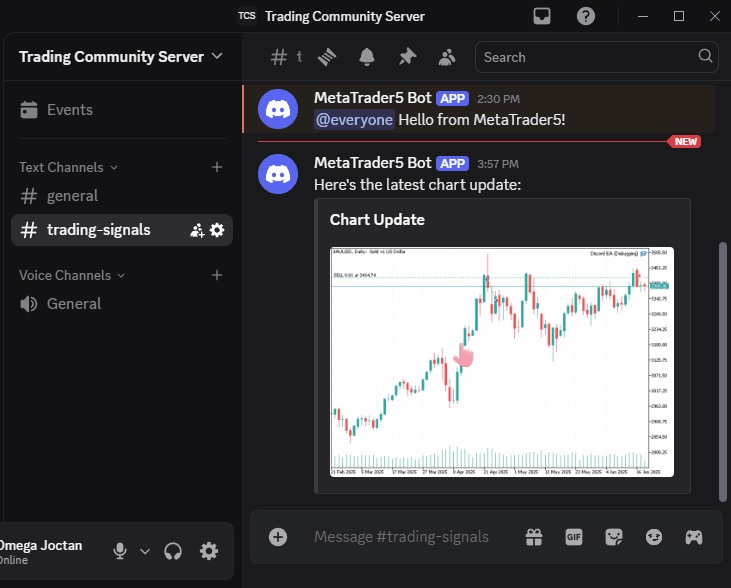Open Events calendar icon
This screenshot has width=731, height=588.
click(x=29, y=110)
